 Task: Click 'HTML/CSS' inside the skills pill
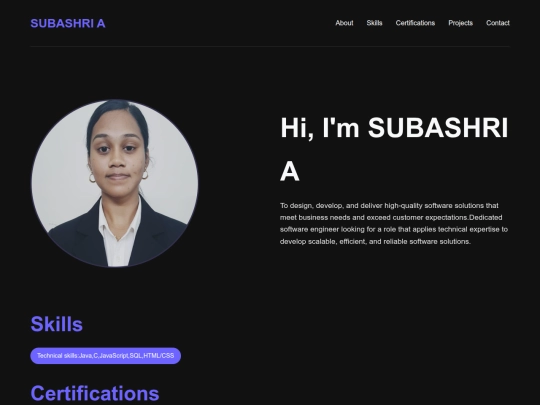159,356
